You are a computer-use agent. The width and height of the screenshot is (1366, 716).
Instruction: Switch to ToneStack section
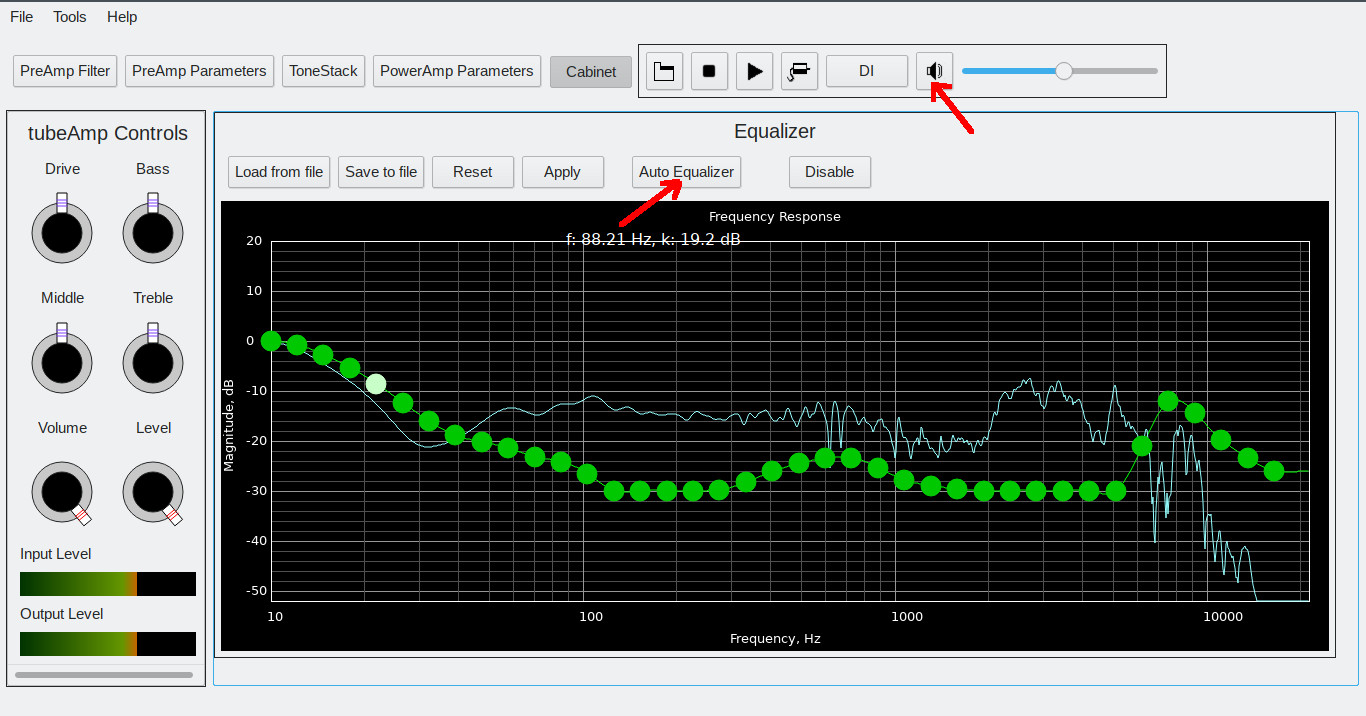[324, 71]
